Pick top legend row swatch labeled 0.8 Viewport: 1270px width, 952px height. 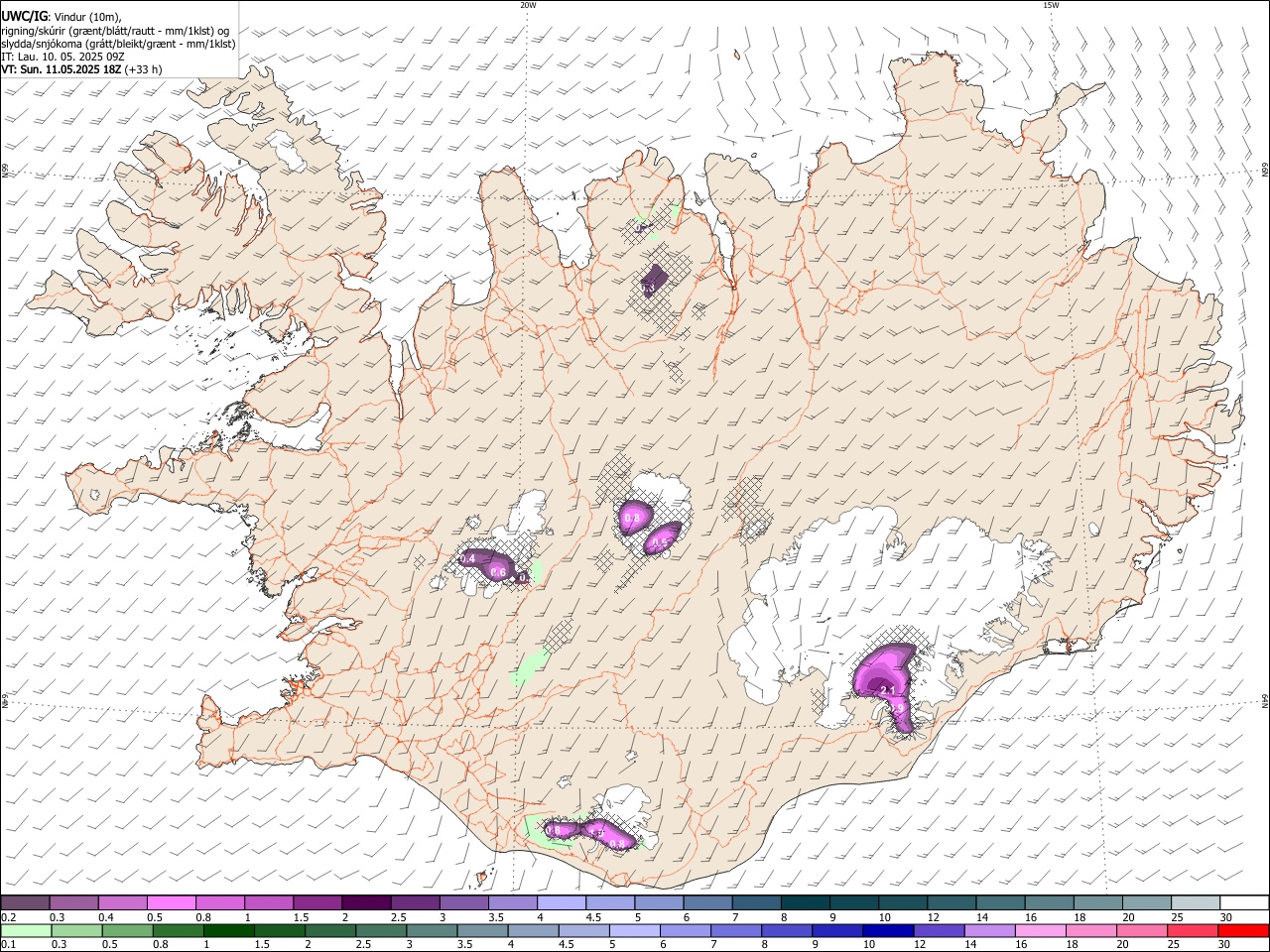pos(219,902)
